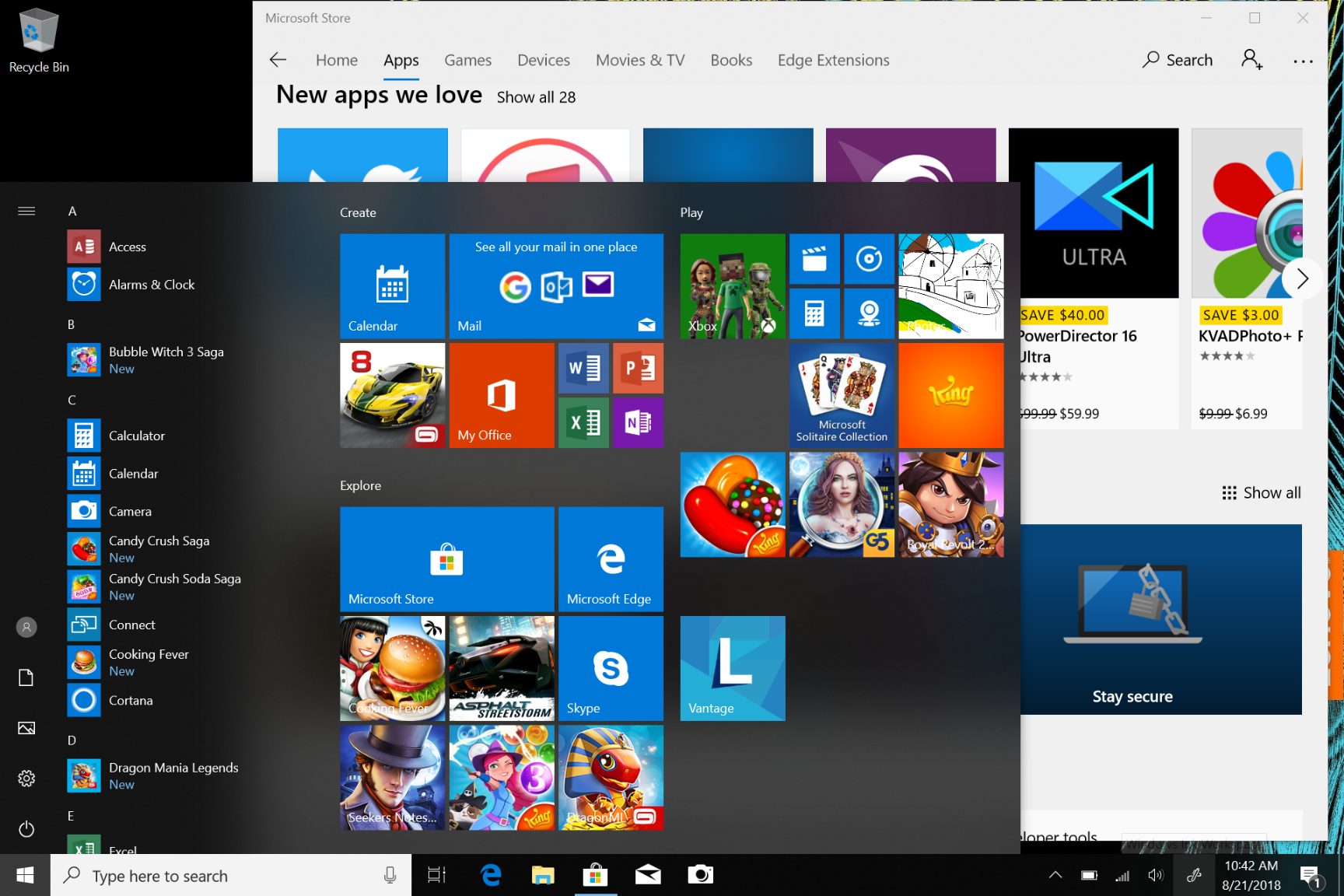Click the Show all 28 link
Viewport: 1344px width, 896px height.
click(x=536, y=97)
